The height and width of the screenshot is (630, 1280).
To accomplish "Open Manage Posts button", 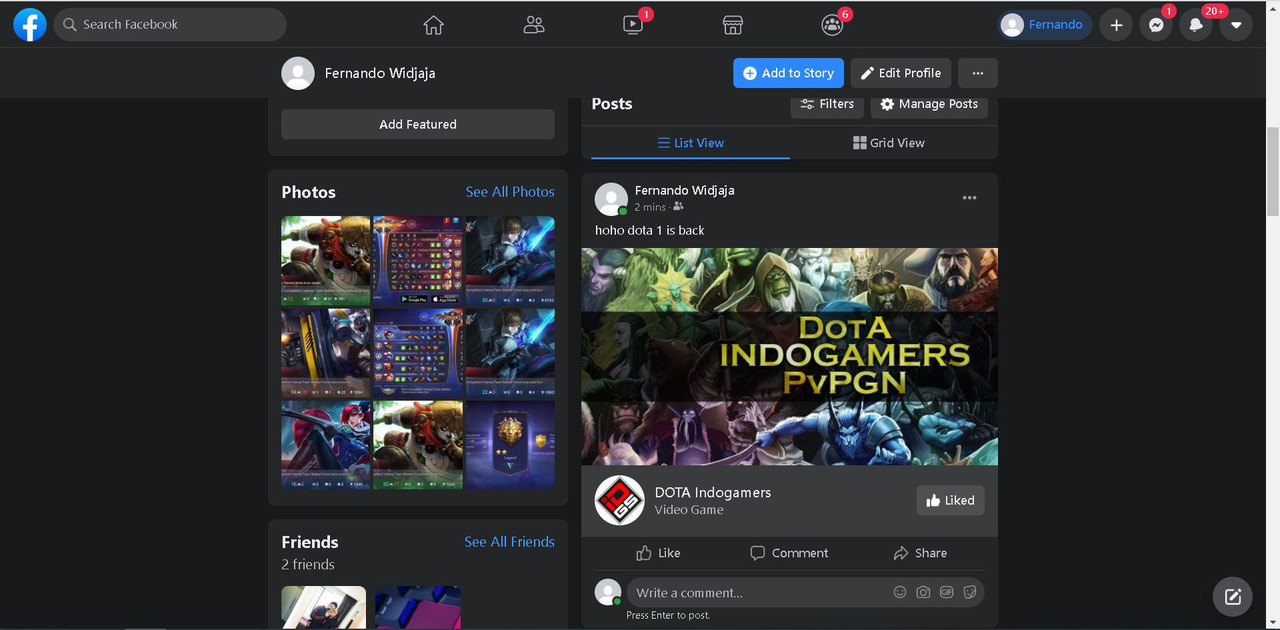I will pos(929,104).
